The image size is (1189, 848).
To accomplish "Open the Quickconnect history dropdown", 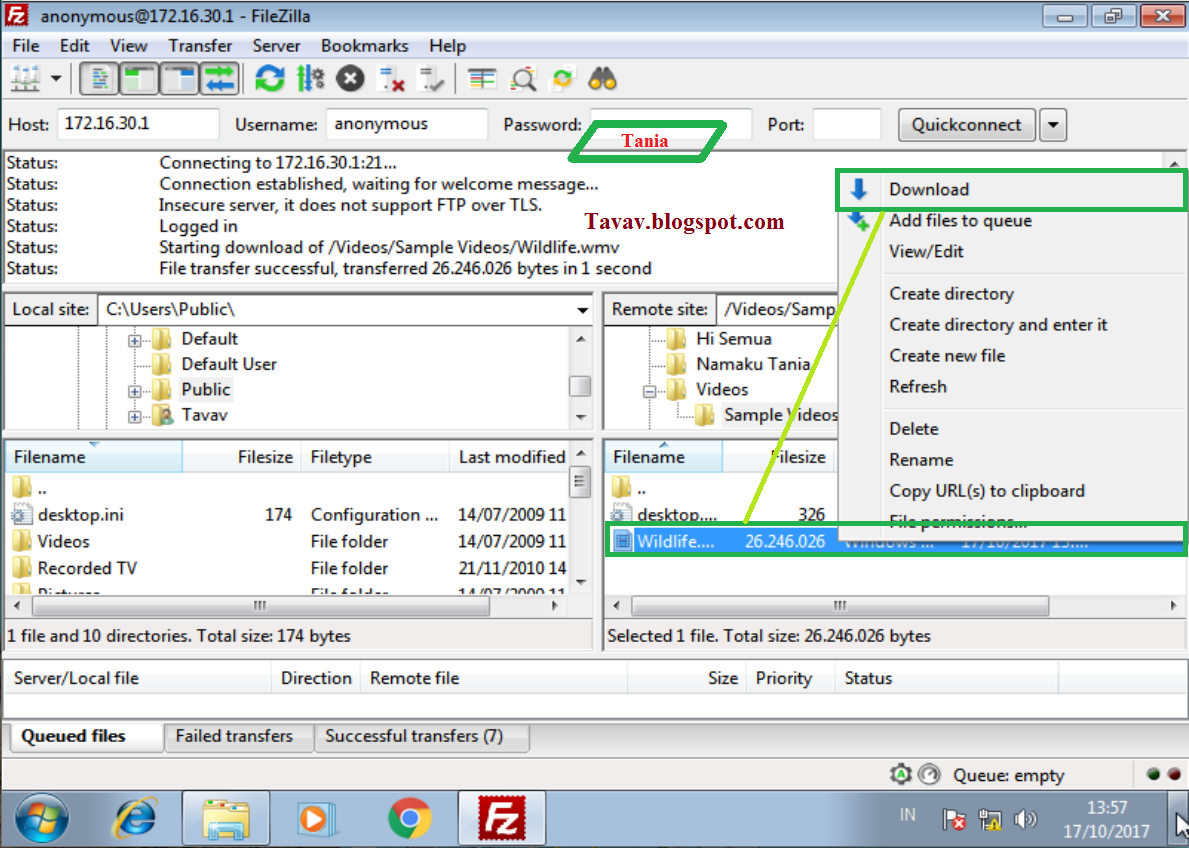I will click(x=1053, y=124).
